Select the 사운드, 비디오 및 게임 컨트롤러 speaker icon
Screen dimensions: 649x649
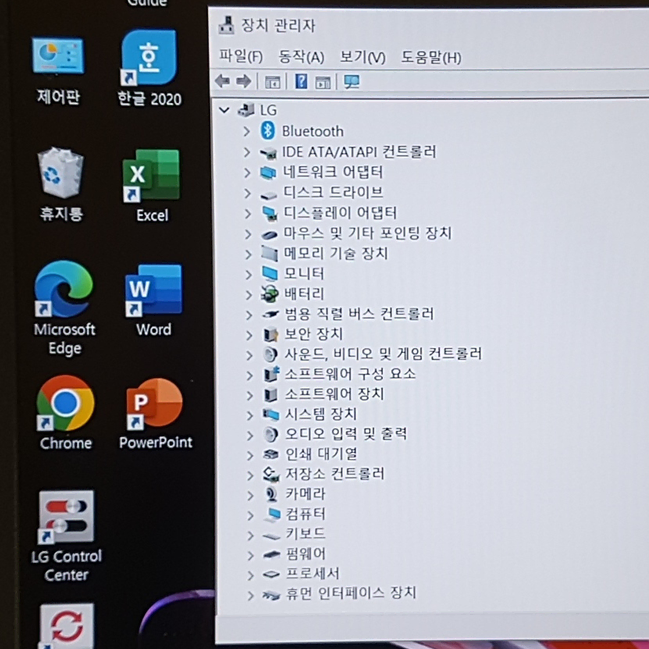(270, 354)
